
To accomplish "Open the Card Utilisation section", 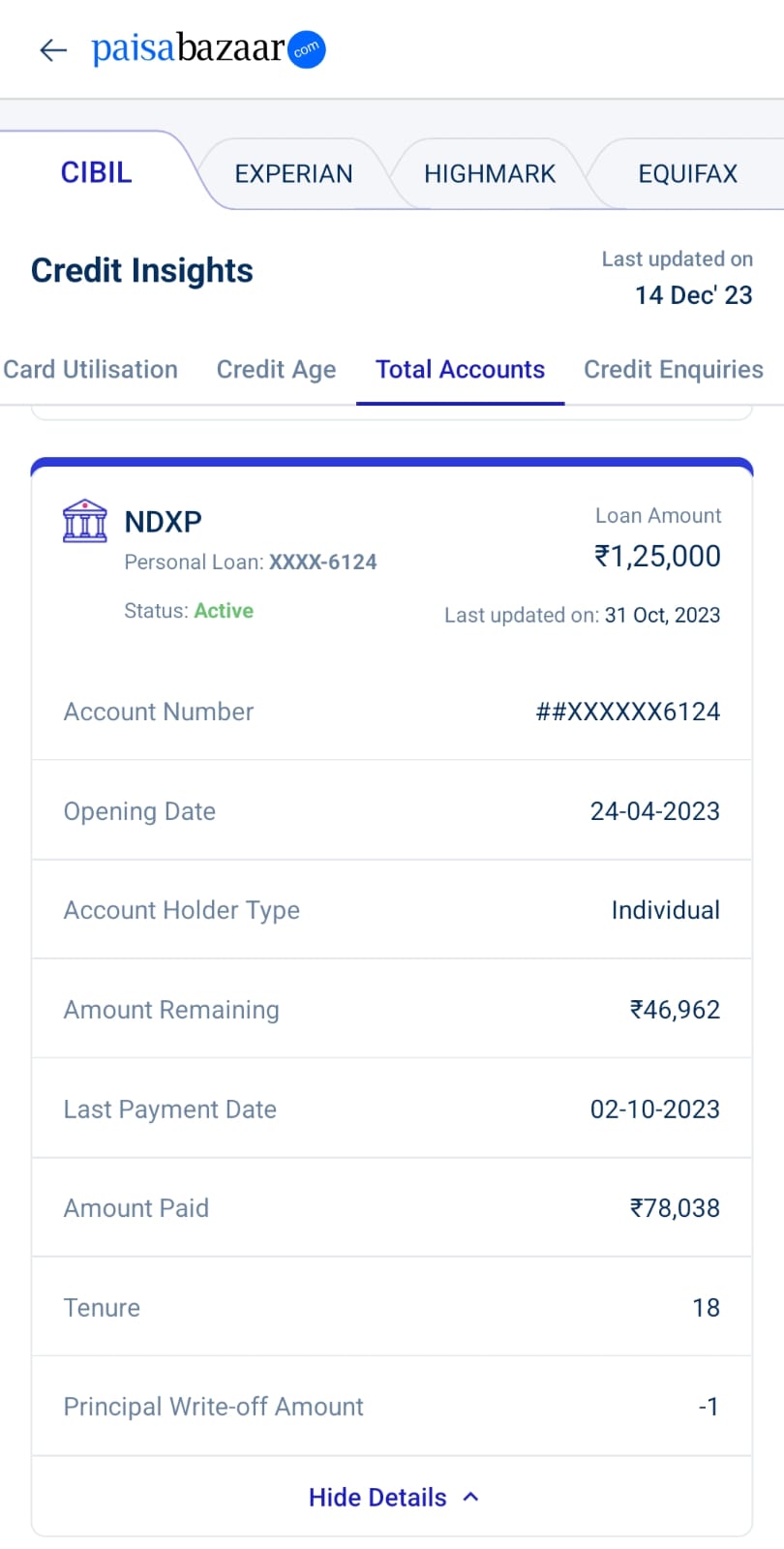I will (90, 370).
